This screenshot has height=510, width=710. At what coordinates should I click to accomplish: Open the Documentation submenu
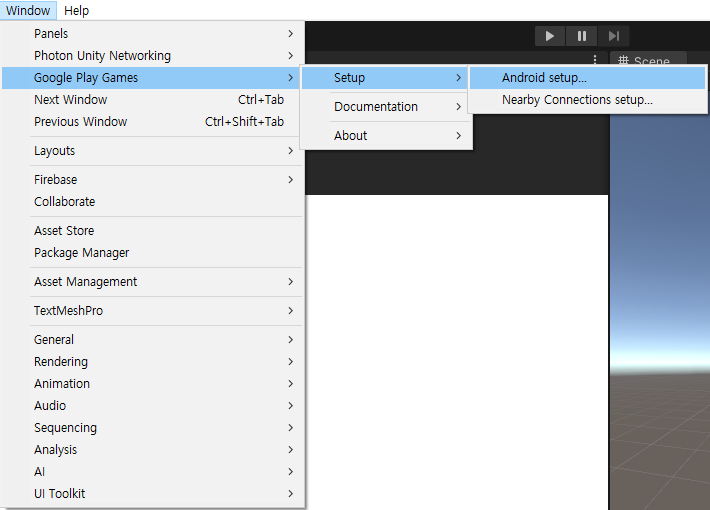point(386,106)
